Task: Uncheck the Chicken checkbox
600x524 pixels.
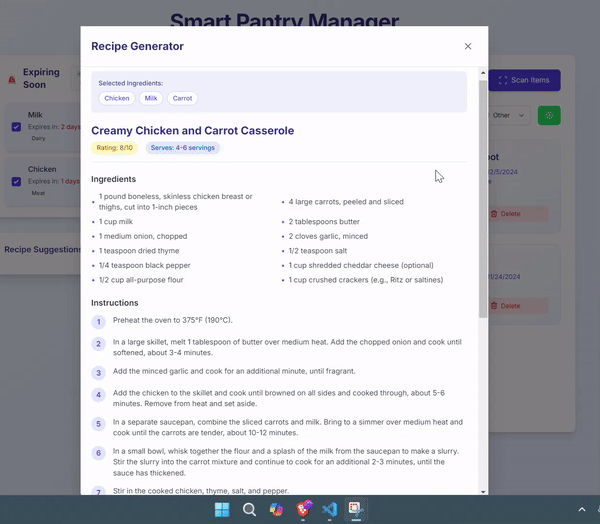Action: tap(16, 181)
